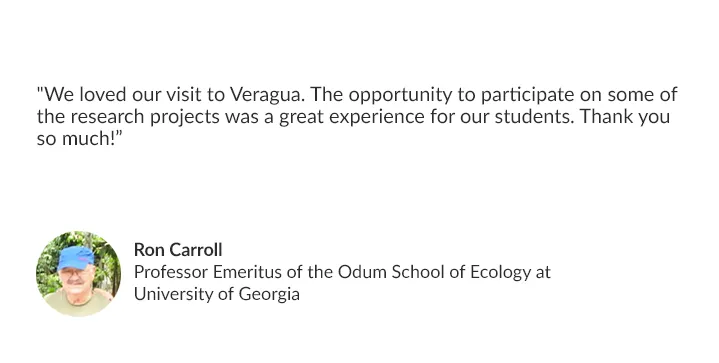Click the word "students" in the quote

533,116
